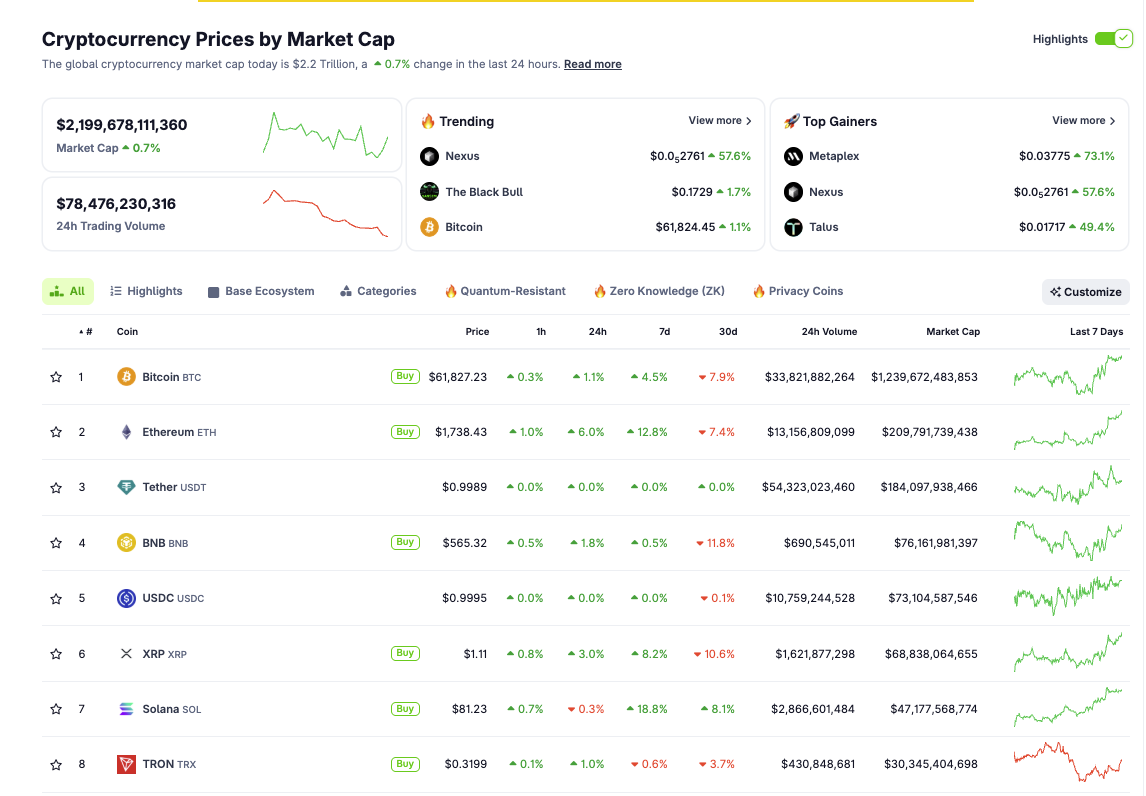Open the Privacy Coins tab
Screen dimensions: 1146x796
[x=798, y=291]
